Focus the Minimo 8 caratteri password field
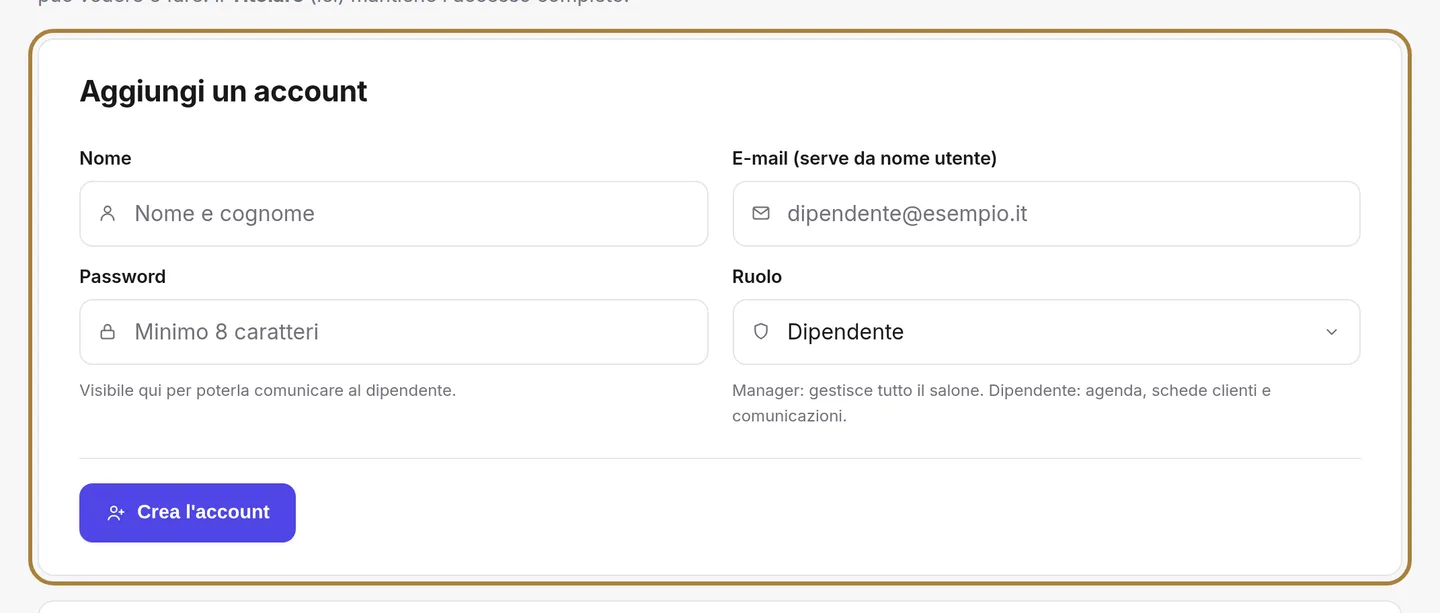 394,332
